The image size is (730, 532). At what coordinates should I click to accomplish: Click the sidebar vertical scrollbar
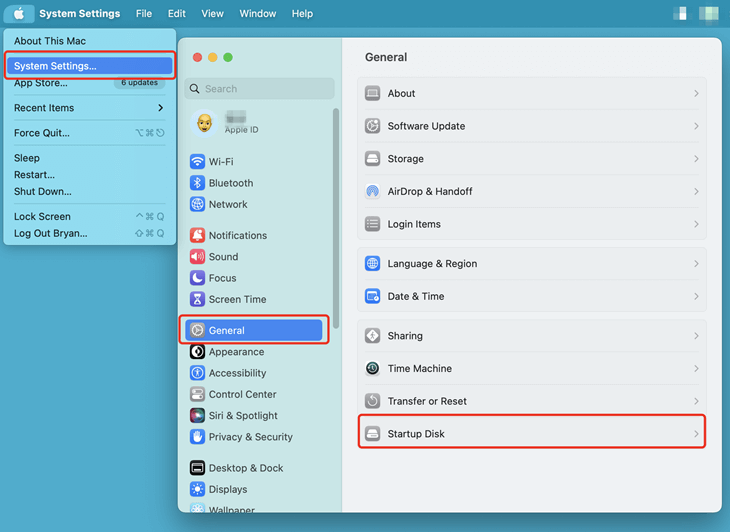(336, 219)
